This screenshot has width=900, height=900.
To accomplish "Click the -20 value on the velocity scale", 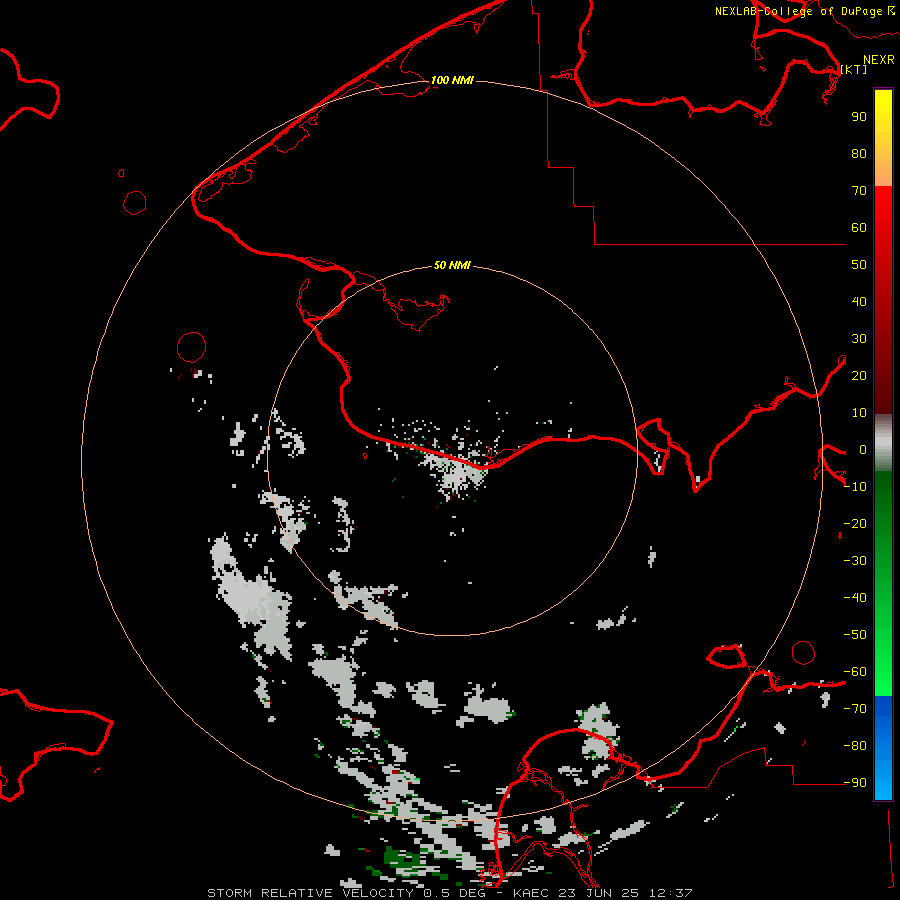I will [855, 524].
